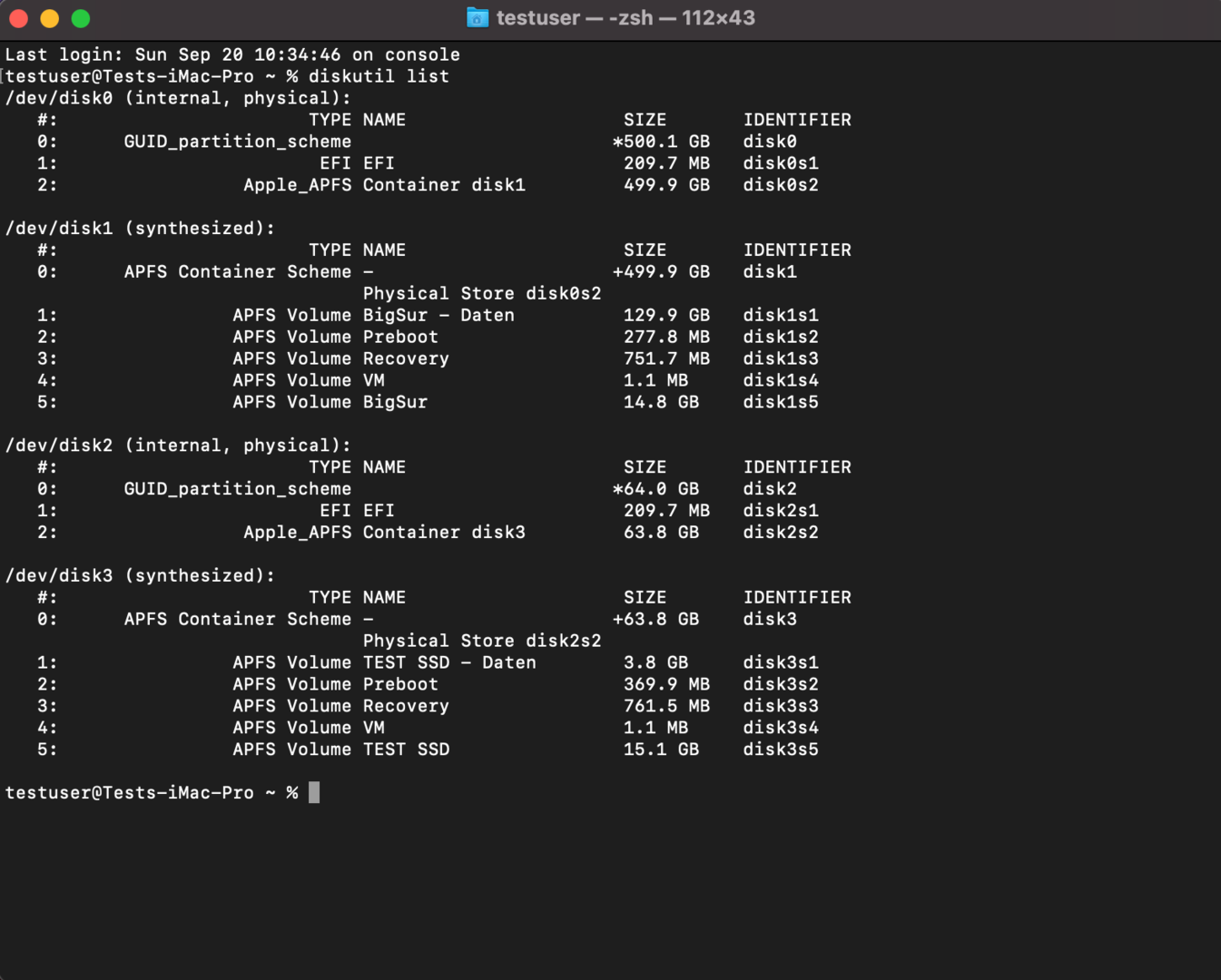This screenshot has height=980, width=1221.
Task: Zoom the Terminal window with the green button
Action: tap(81, 18)
